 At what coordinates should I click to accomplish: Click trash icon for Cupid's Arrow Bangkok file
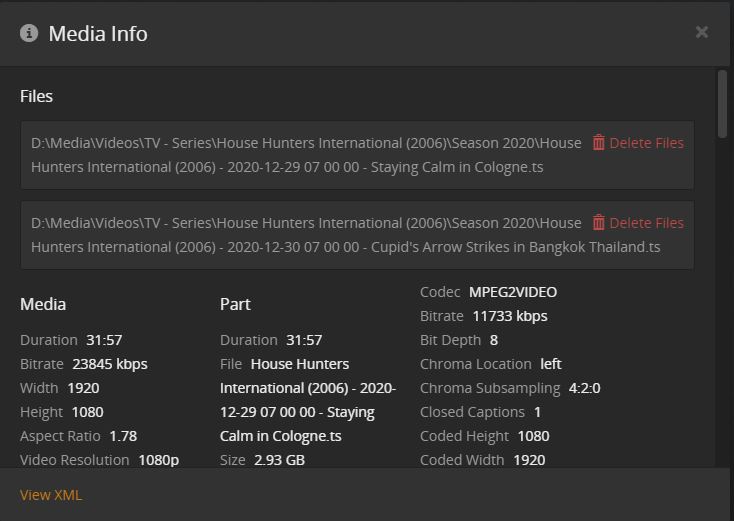tap(598, 222)
